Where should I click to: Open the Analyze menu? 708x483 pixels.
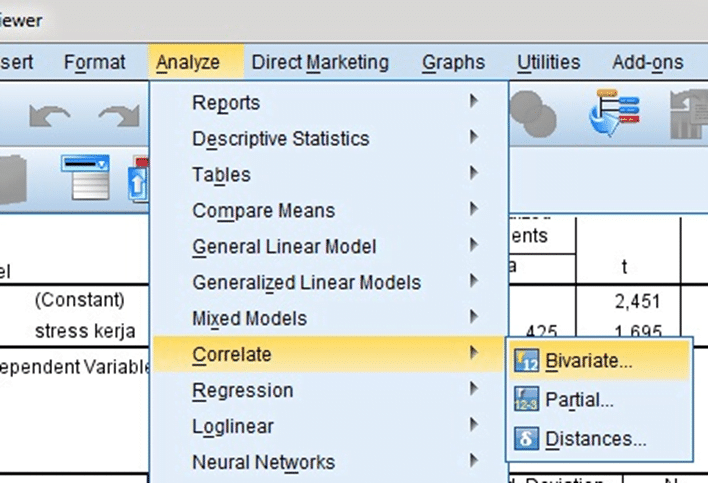[x=196, y=62]
